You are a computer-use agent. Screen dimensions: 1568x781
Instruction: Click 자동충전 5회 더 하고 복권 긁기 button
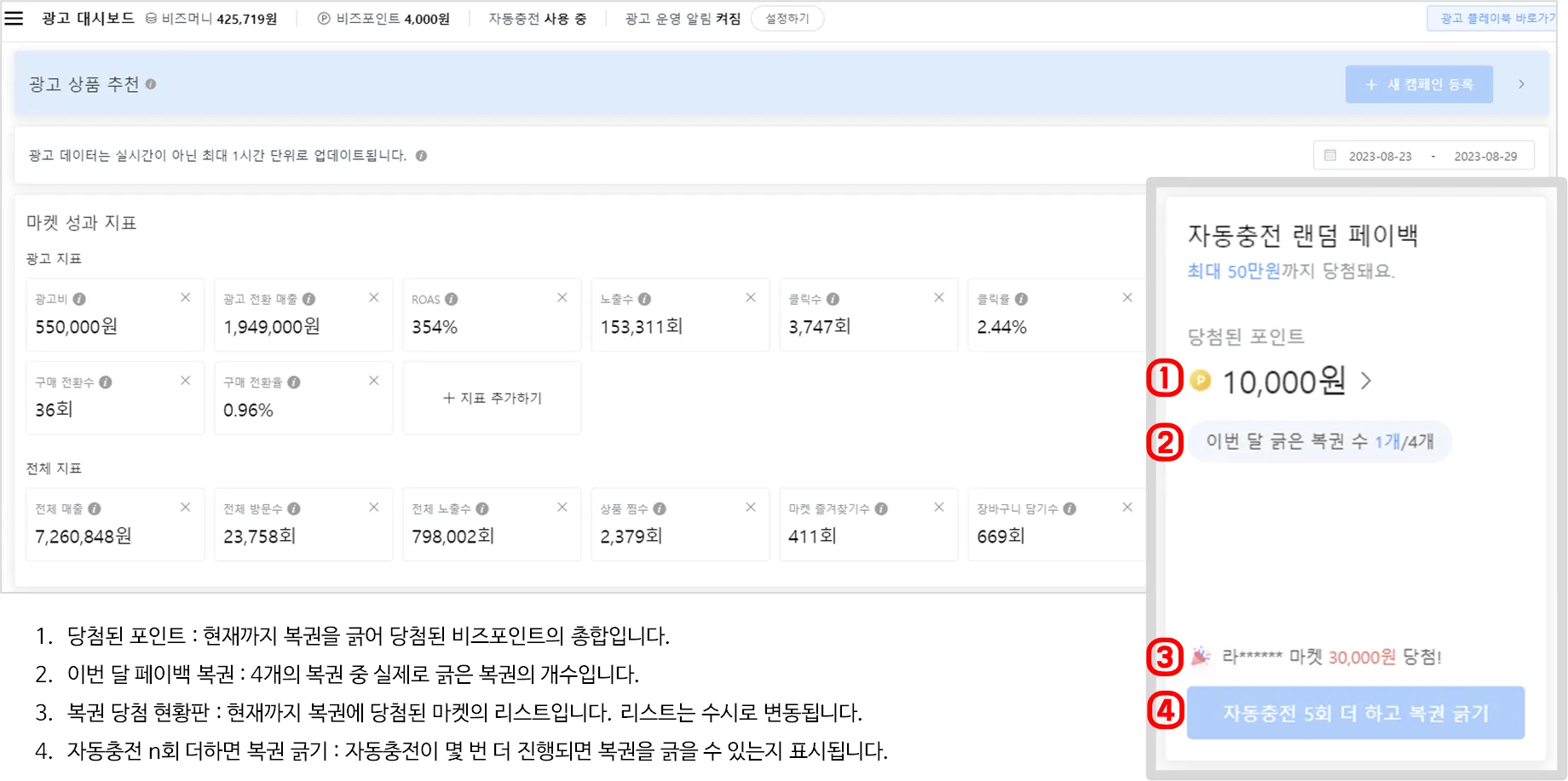1356,713
